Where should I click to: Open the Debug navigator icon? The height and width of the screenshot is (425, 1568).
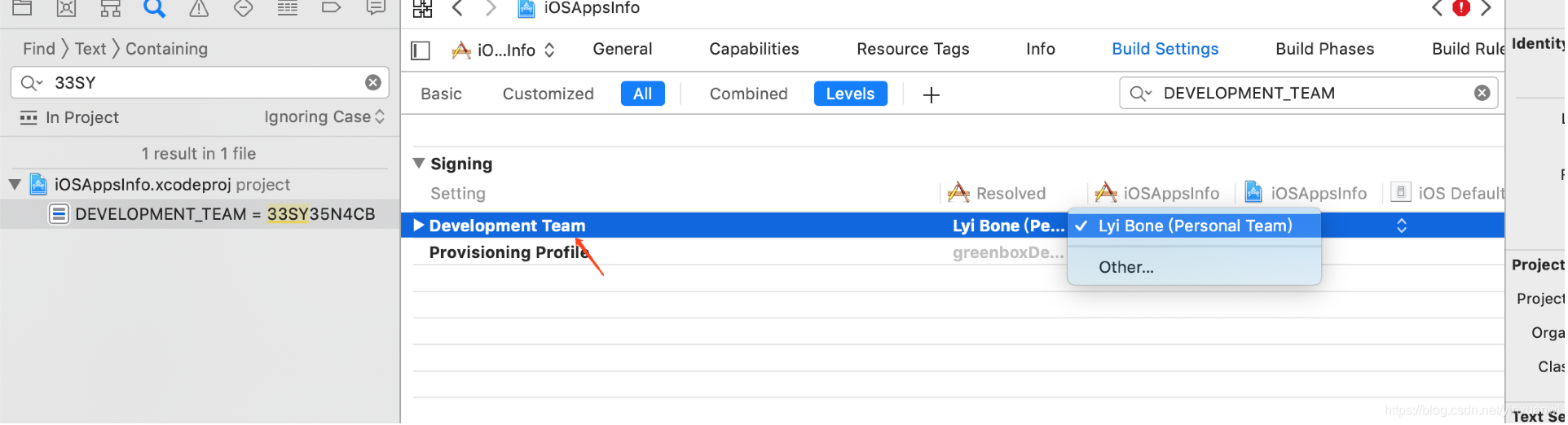[x=287, y=8]
